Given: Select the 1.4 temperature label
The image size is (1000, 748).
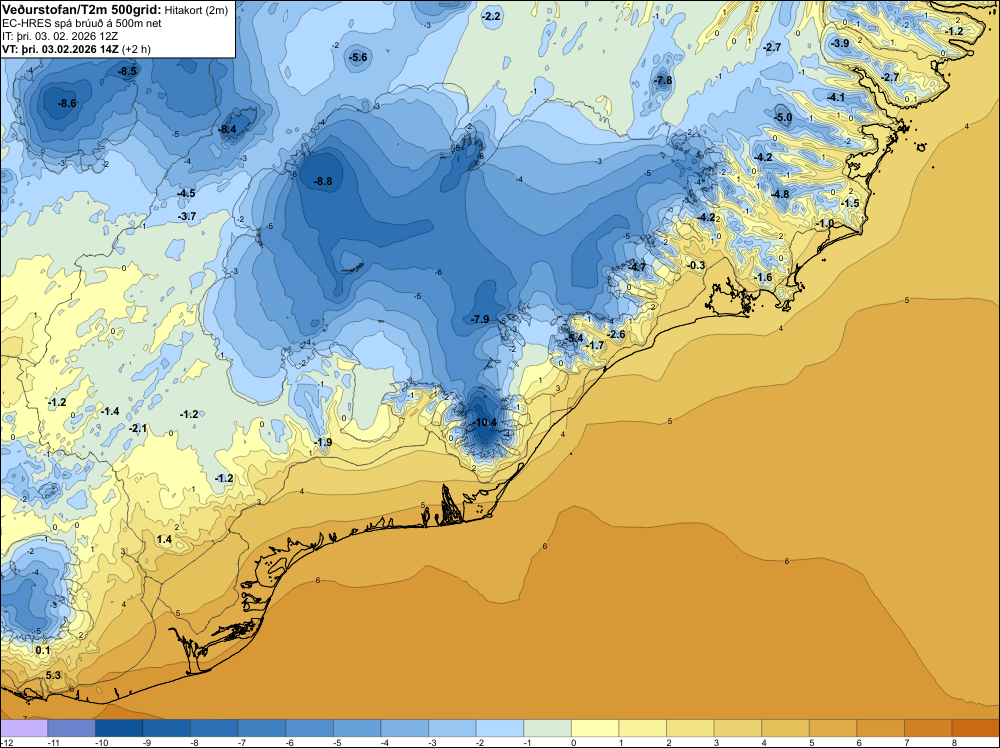Looking at the screenshot, I should click(165, 539).
